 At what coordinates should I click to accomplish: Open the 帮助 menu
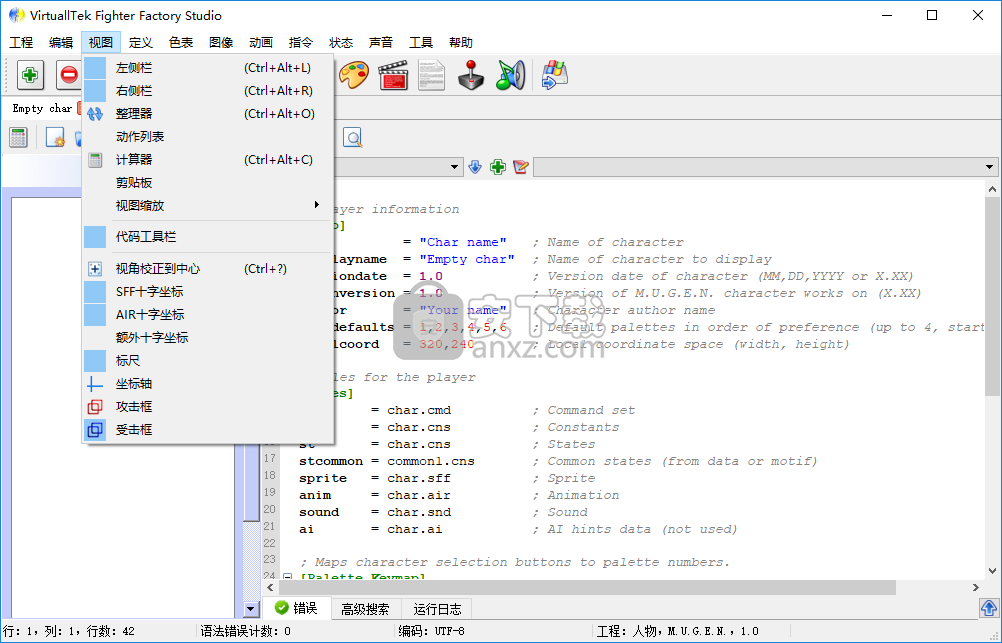(x=461, y=43)
